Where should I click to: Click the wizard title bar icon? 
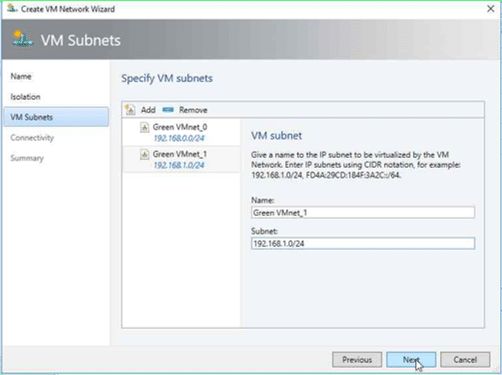coord(12,8)
